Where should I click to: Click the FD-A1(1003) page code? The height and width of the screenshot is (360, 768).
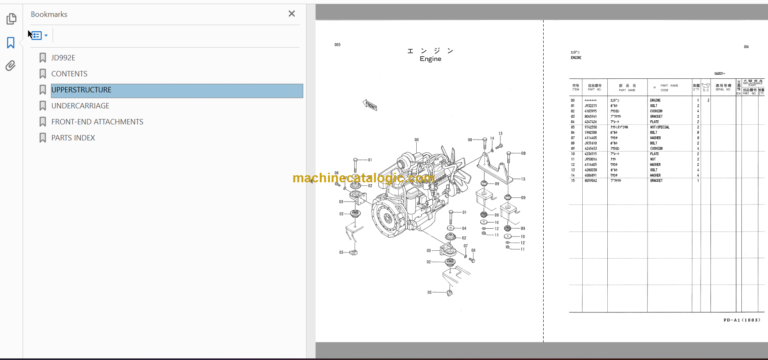tap(742, 320)
